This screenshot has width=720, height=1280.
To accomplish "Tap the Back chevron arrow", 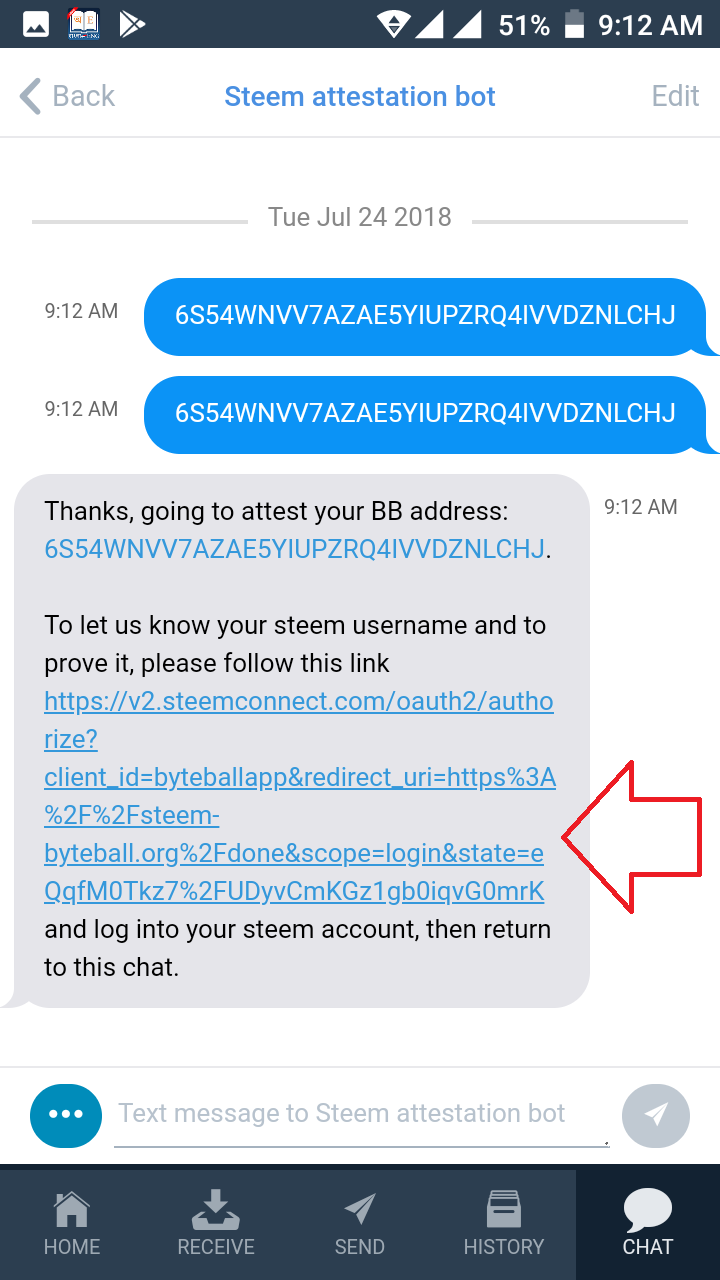I will click(x=30, y=97).
